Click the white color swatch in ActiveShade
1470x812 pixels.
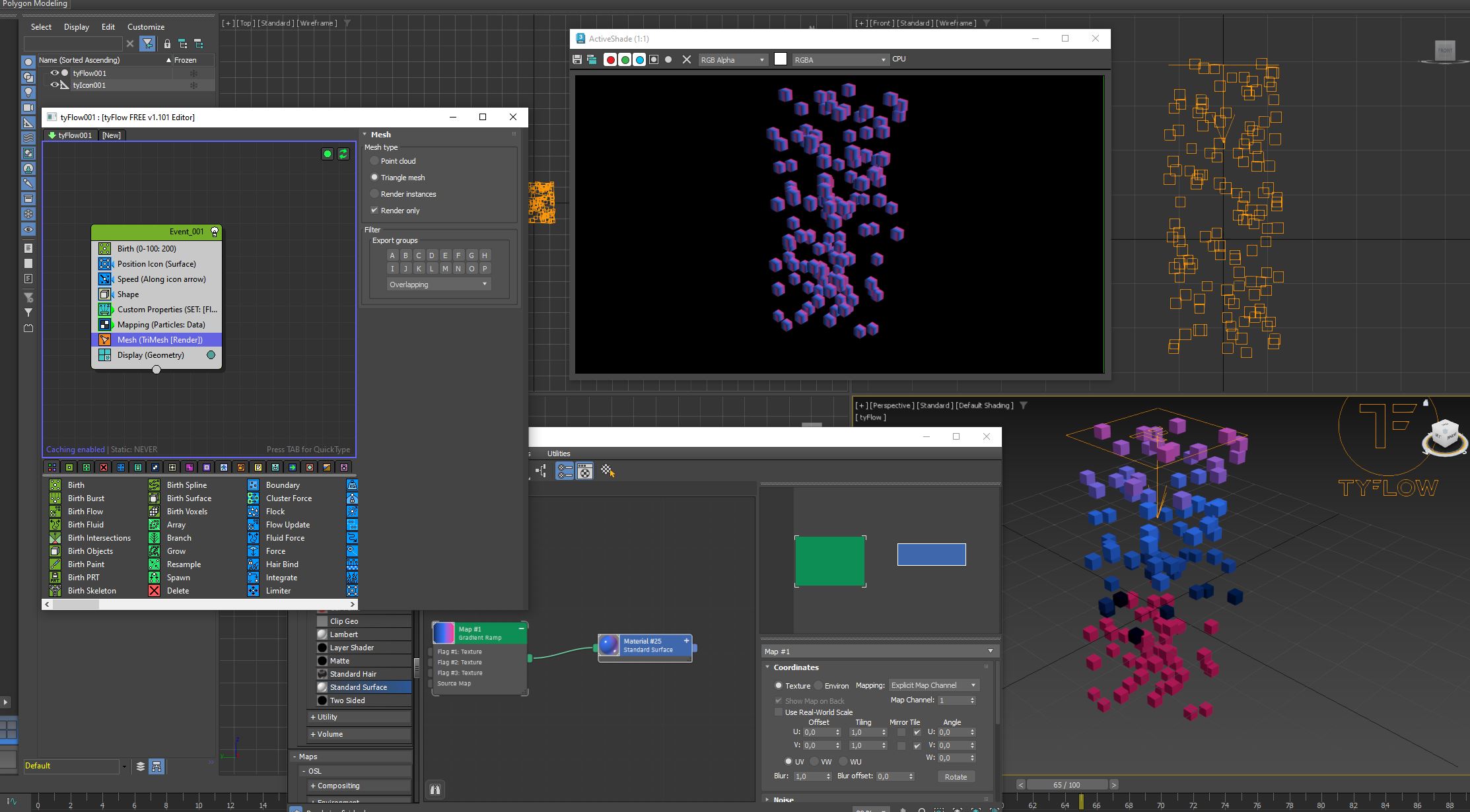pos(781,59)
